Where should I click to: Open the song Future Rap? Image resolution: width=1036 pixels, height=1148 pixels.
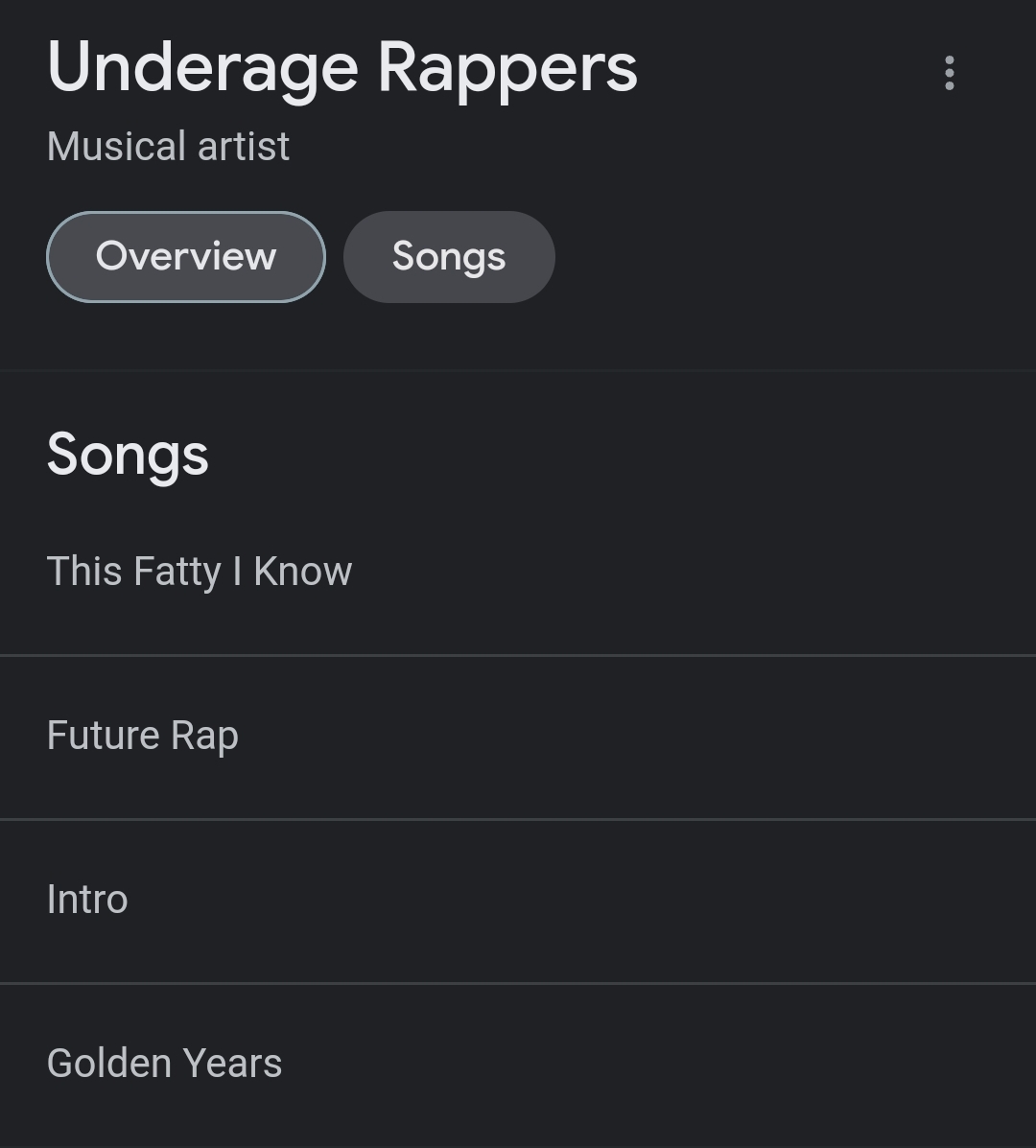[x=143, y=736]
